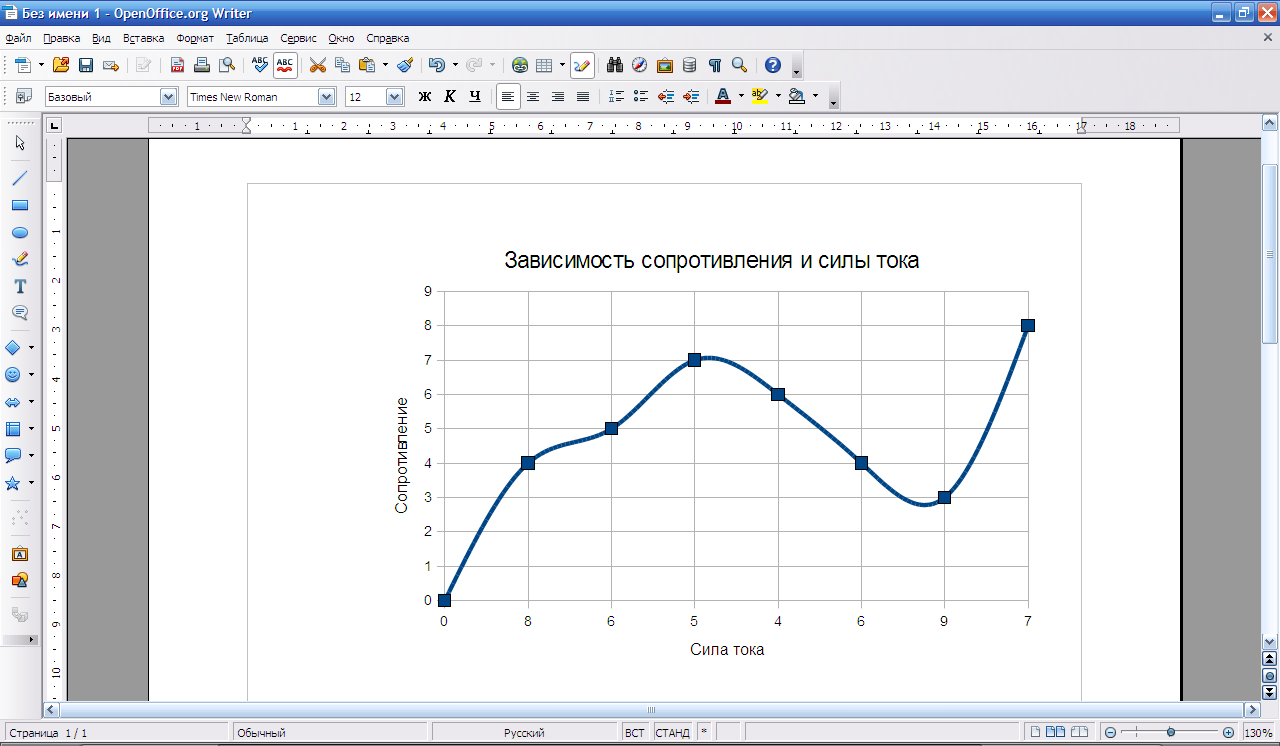Click the Zoom magnifier icon
Viewport: 1280px width, 746px height.
(739, 65)
